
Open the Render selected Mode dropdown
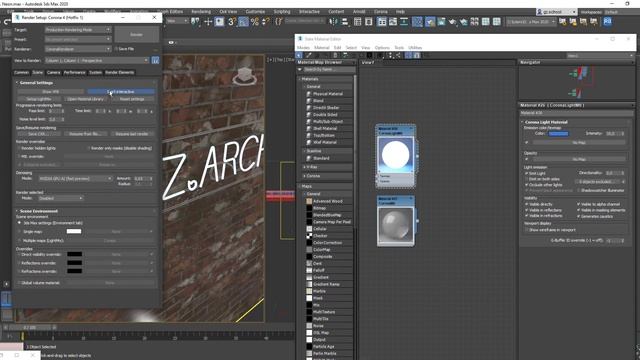(60, 198)
